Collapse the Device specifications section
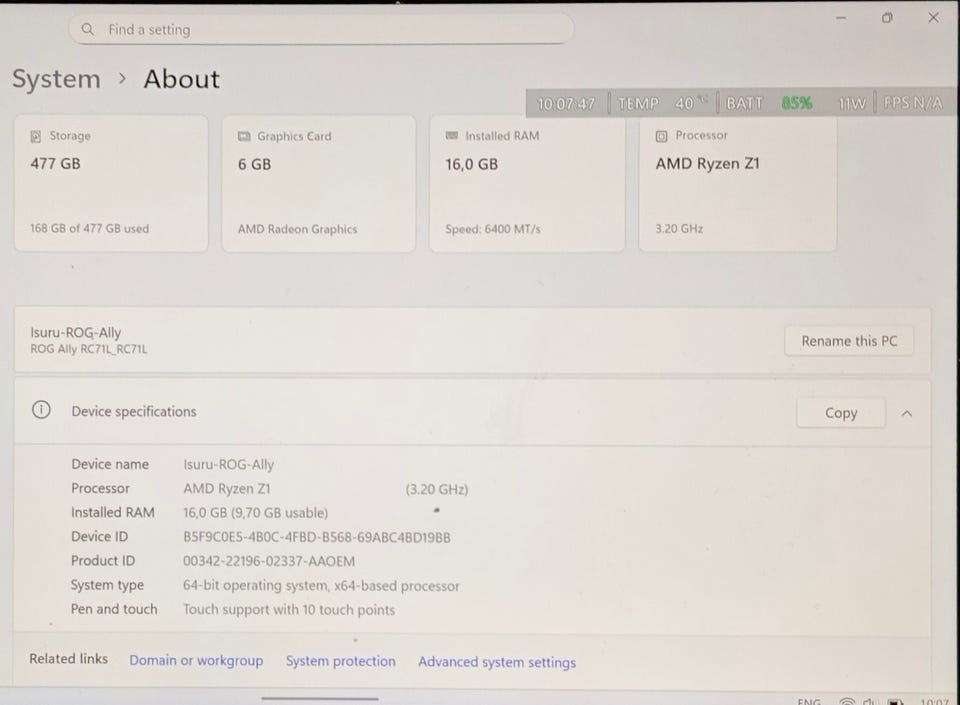The height and width of the screenshot is (705, 960). (x=907, y=414)
